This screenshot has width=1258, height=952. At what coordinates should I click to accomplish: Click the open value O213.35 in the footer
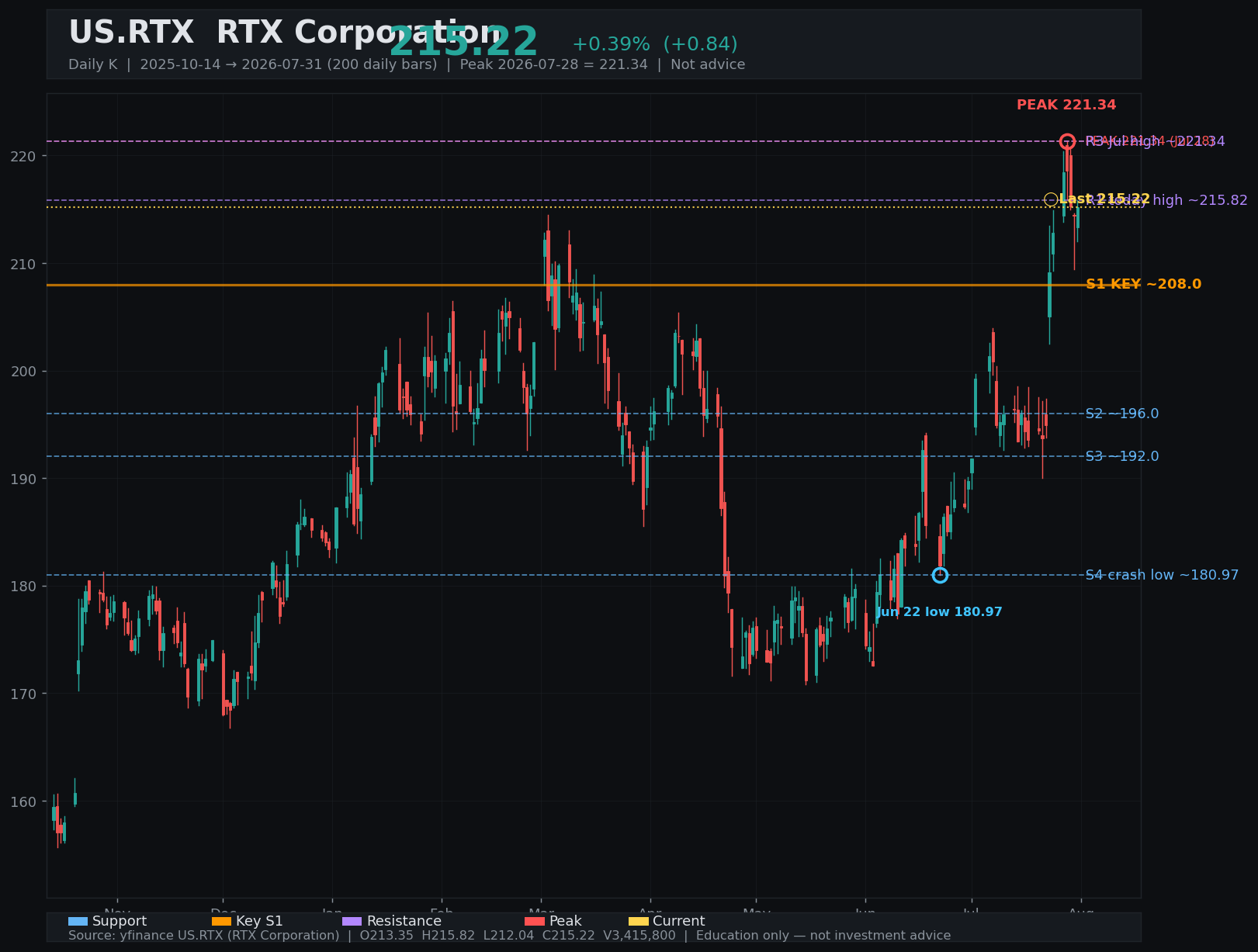(386, 936)
